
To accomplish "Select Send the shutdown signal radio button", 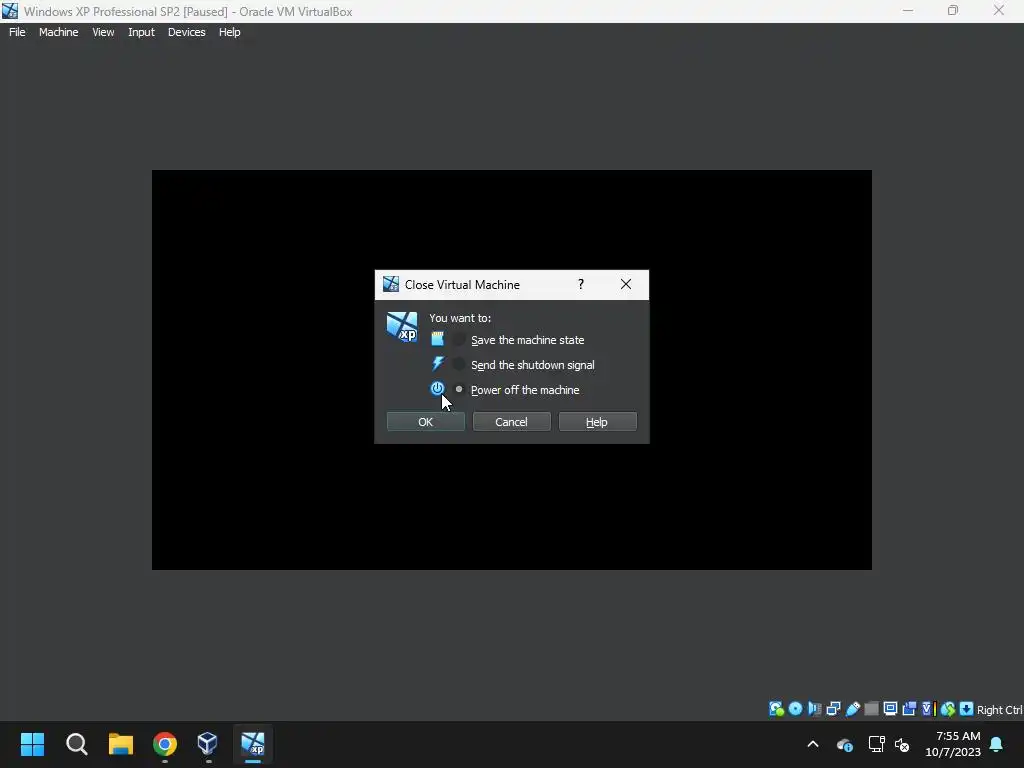I will click(459, 364).
